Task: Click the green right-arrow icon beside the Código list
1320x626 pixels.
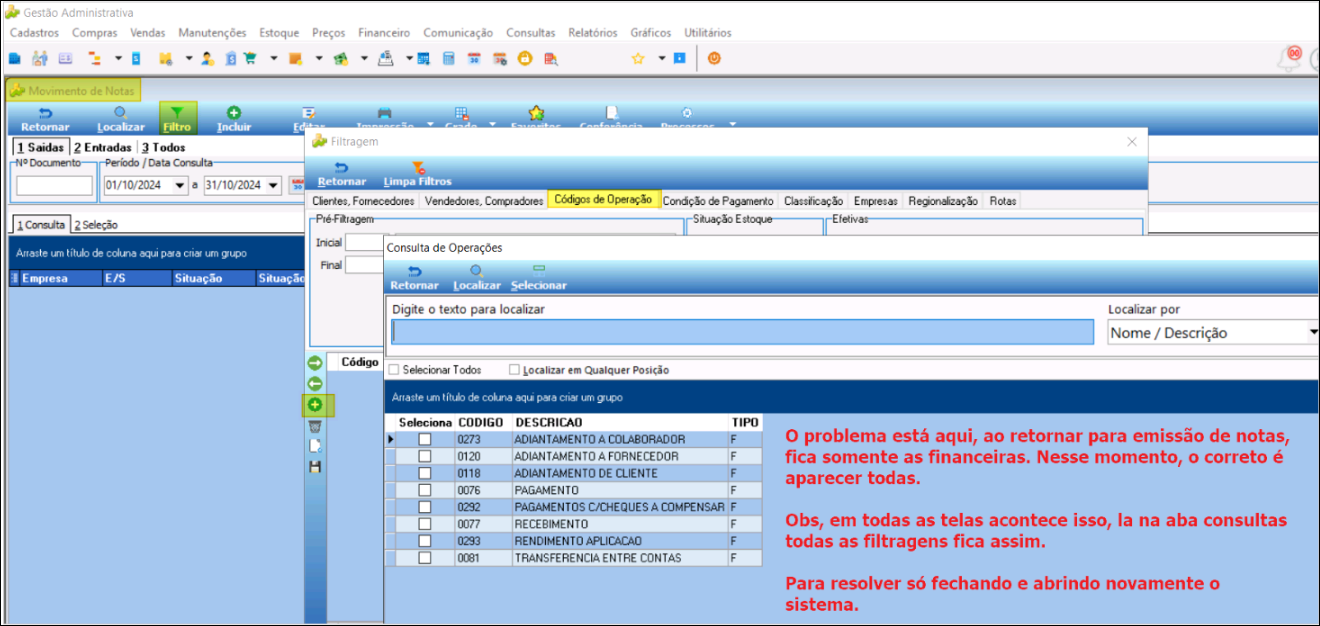Action: (x=315, y=363)
